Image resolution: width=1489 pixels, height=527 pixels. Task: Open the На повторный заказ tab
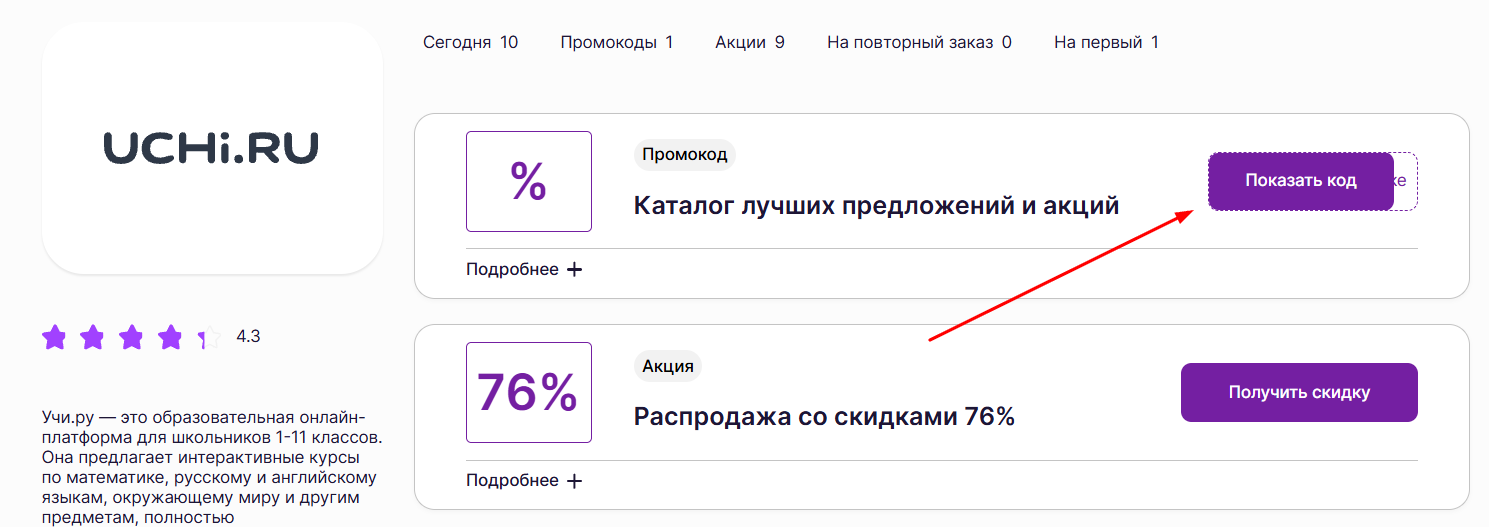[919, 42]
